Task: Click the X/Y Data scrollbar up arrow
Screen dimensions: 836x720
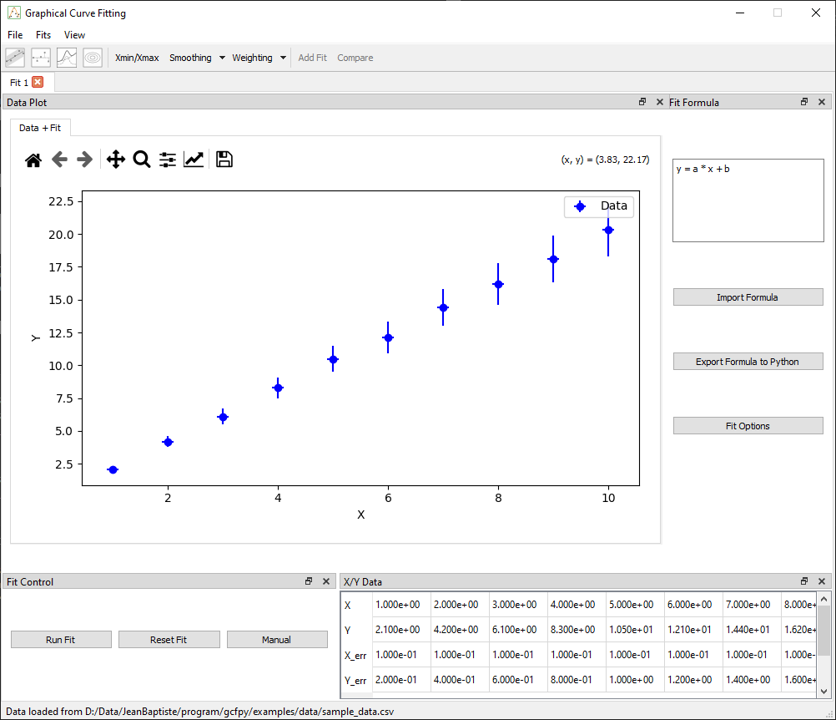Action: [x=824, y=599]
